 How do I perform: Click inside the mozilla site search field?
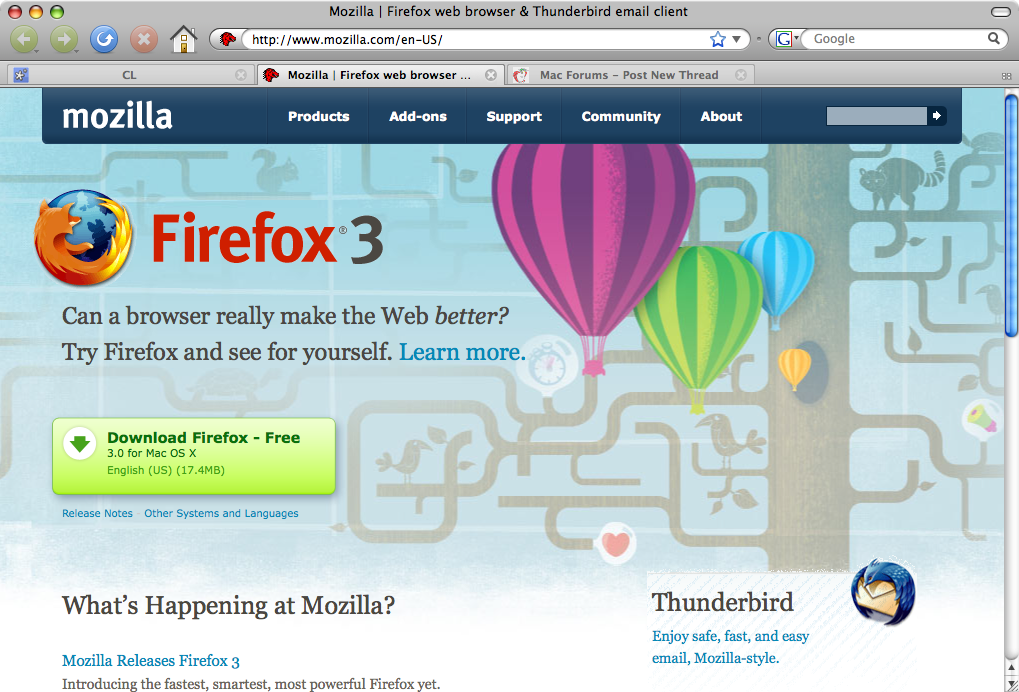(876, 116)
